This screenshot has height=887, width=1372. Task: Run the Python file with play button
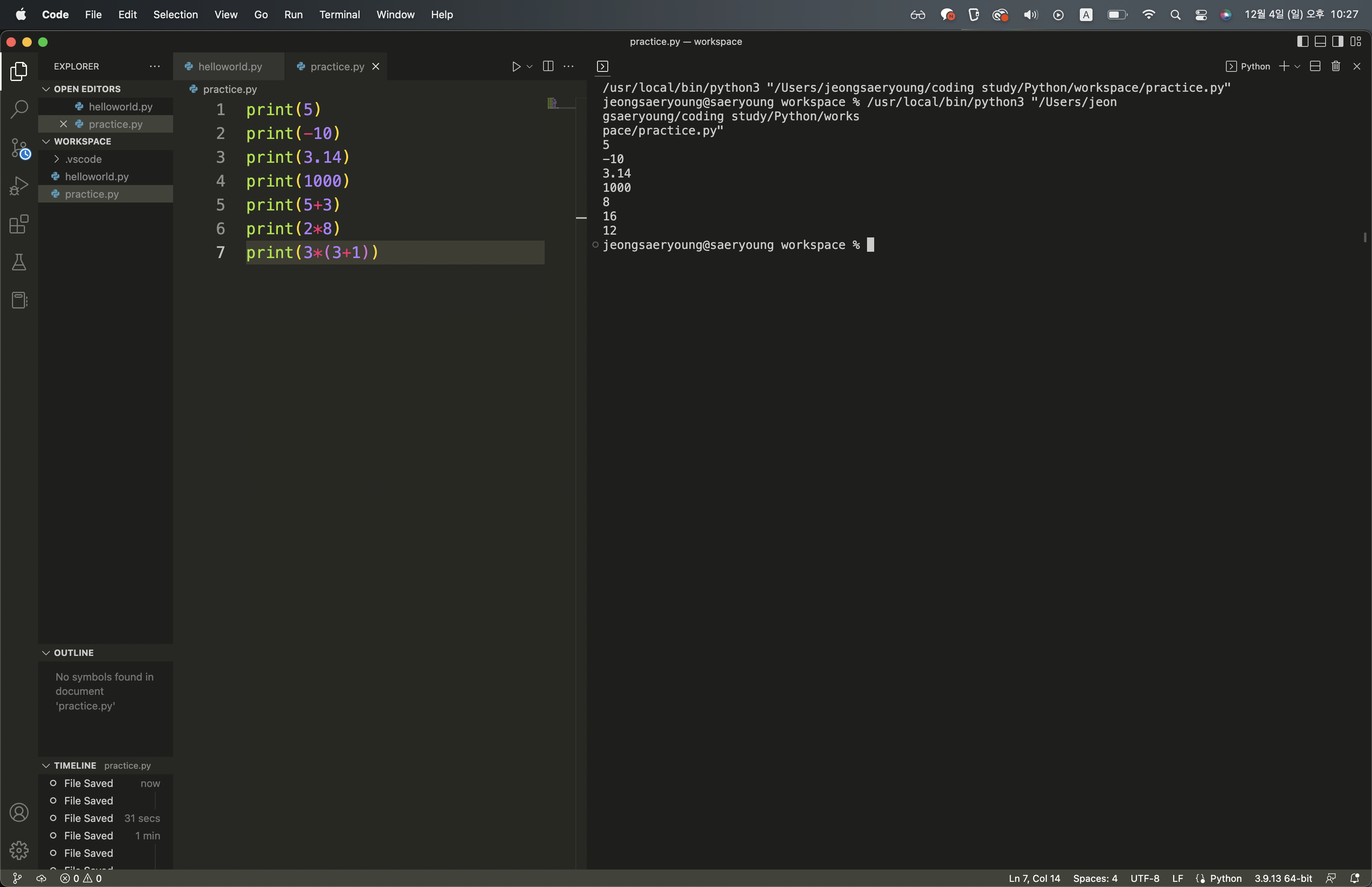[x=516, y=67]
